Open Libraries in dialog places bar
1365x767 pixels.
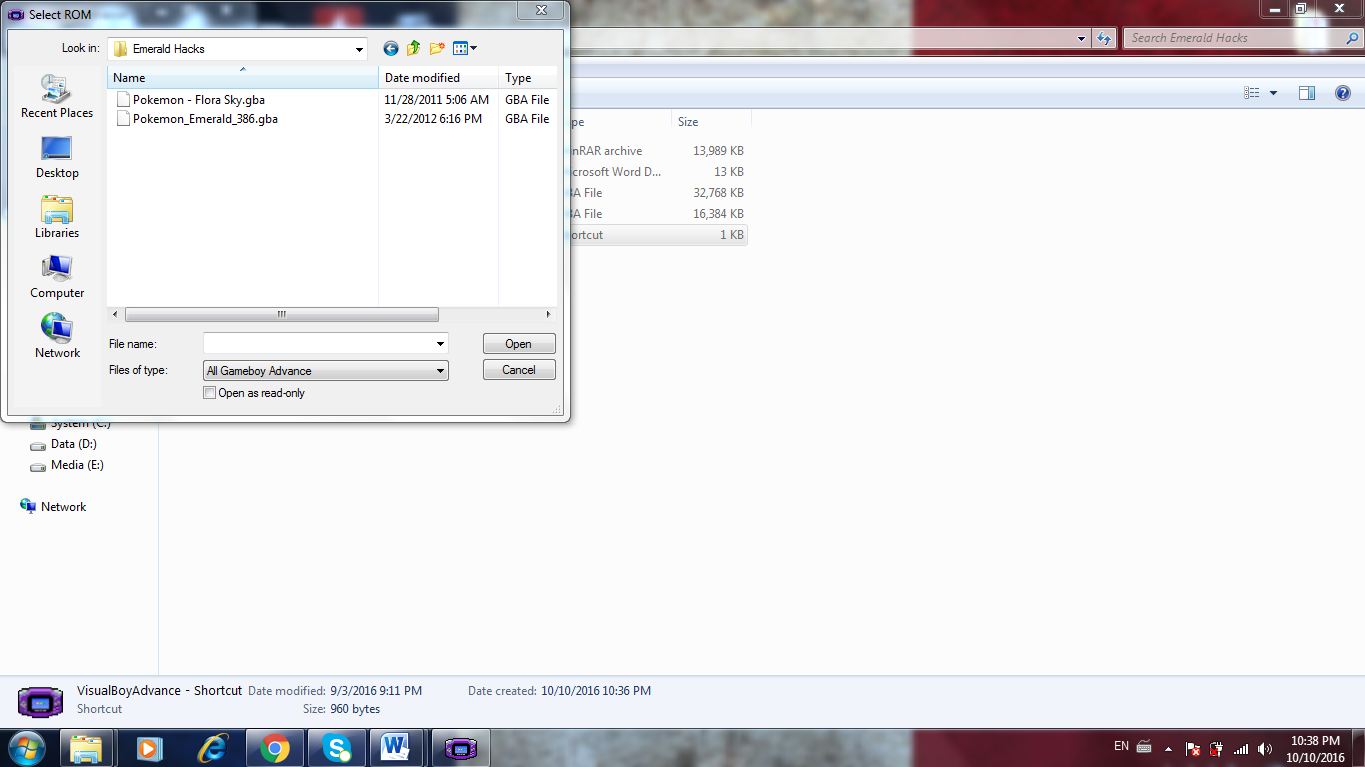point(57,217)
